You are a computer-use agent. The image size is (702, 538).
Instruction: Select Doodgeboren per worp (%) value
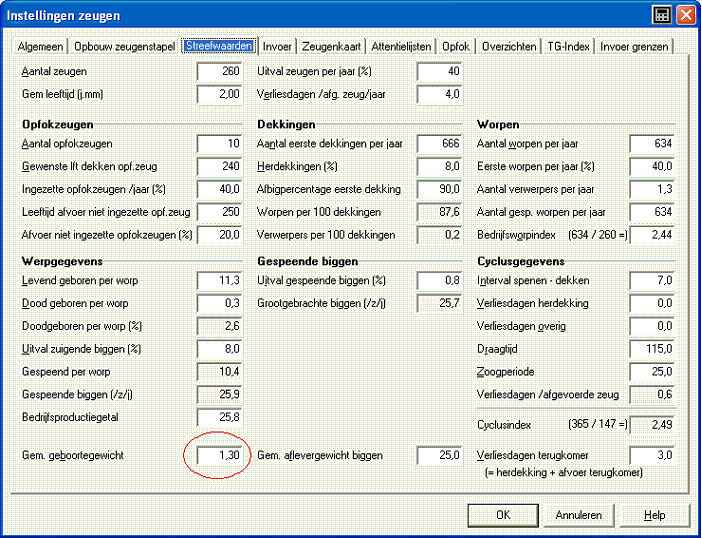(220, 326)
